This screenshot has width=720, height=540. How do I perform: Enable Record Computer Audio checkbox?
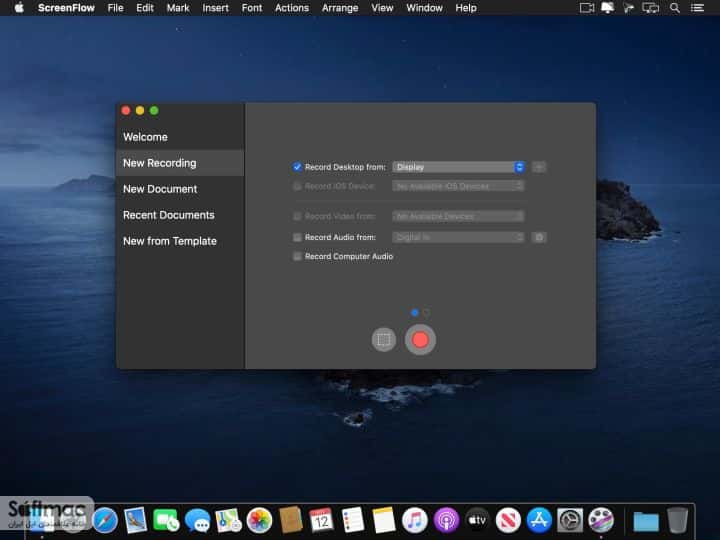[x=297, y=257]
